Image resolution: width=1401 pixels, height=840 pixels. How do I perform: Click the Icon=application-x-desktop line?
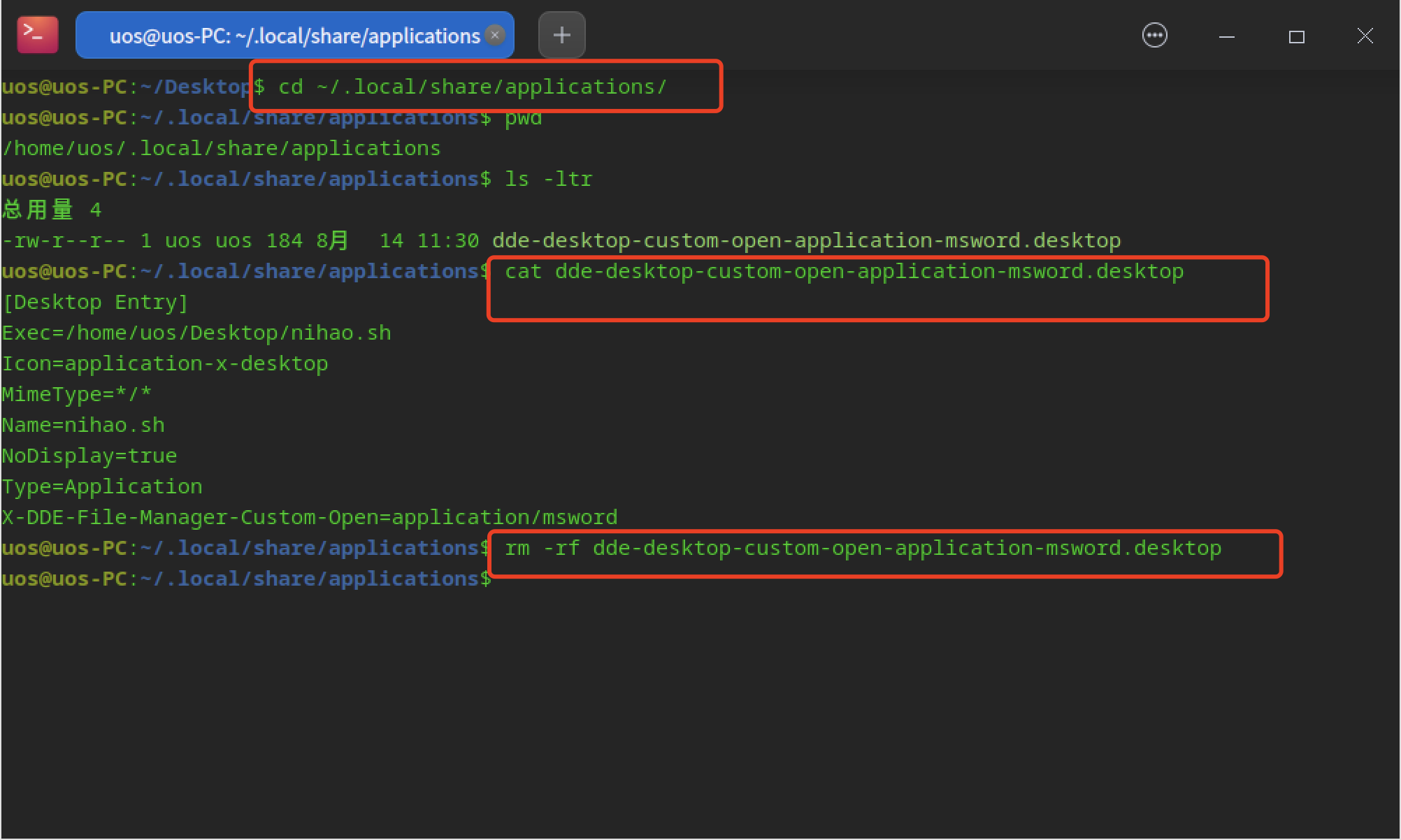click(165, 363)
